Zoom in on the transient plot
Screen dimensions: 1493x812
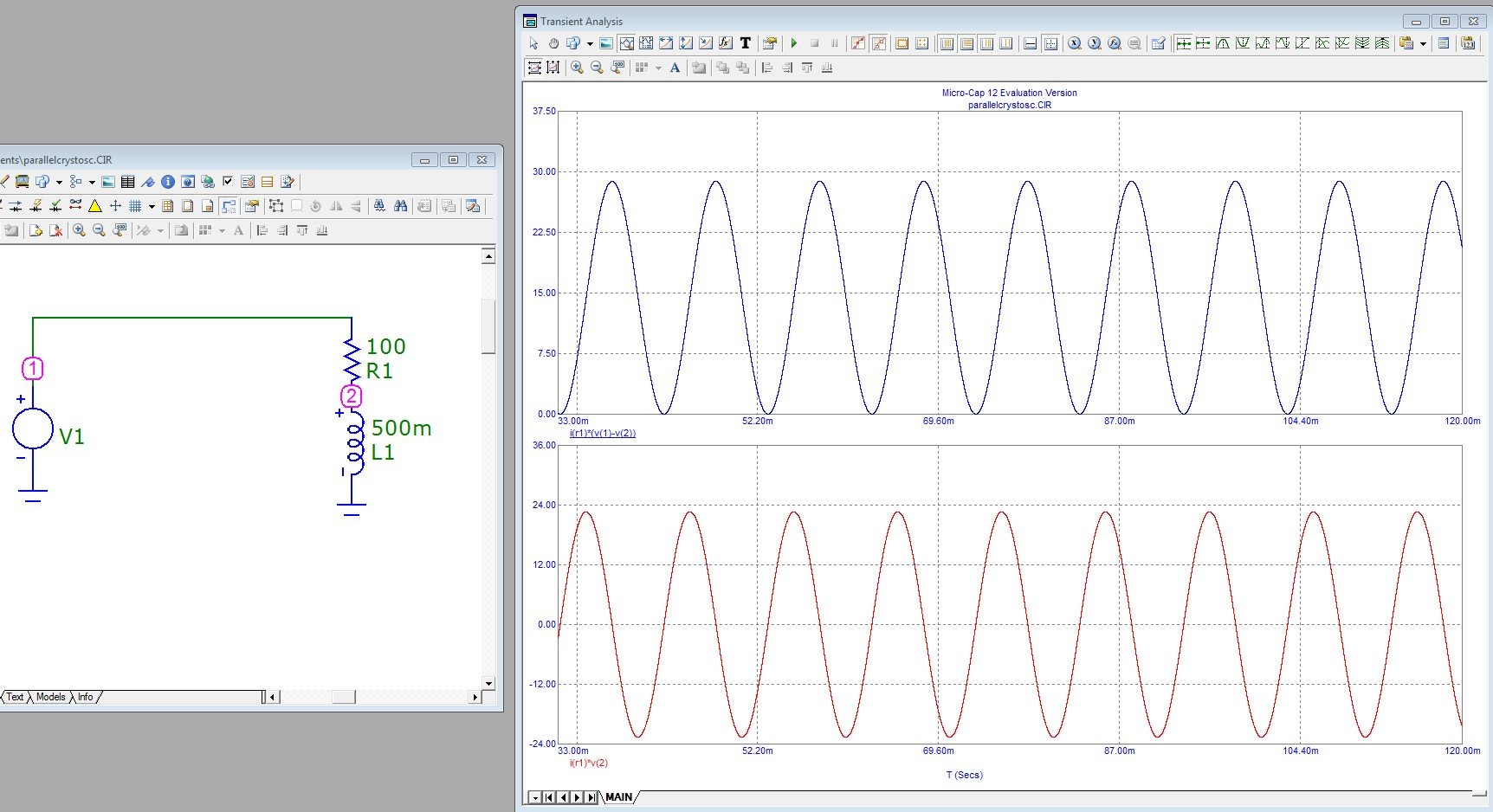[x=577, y=68]
